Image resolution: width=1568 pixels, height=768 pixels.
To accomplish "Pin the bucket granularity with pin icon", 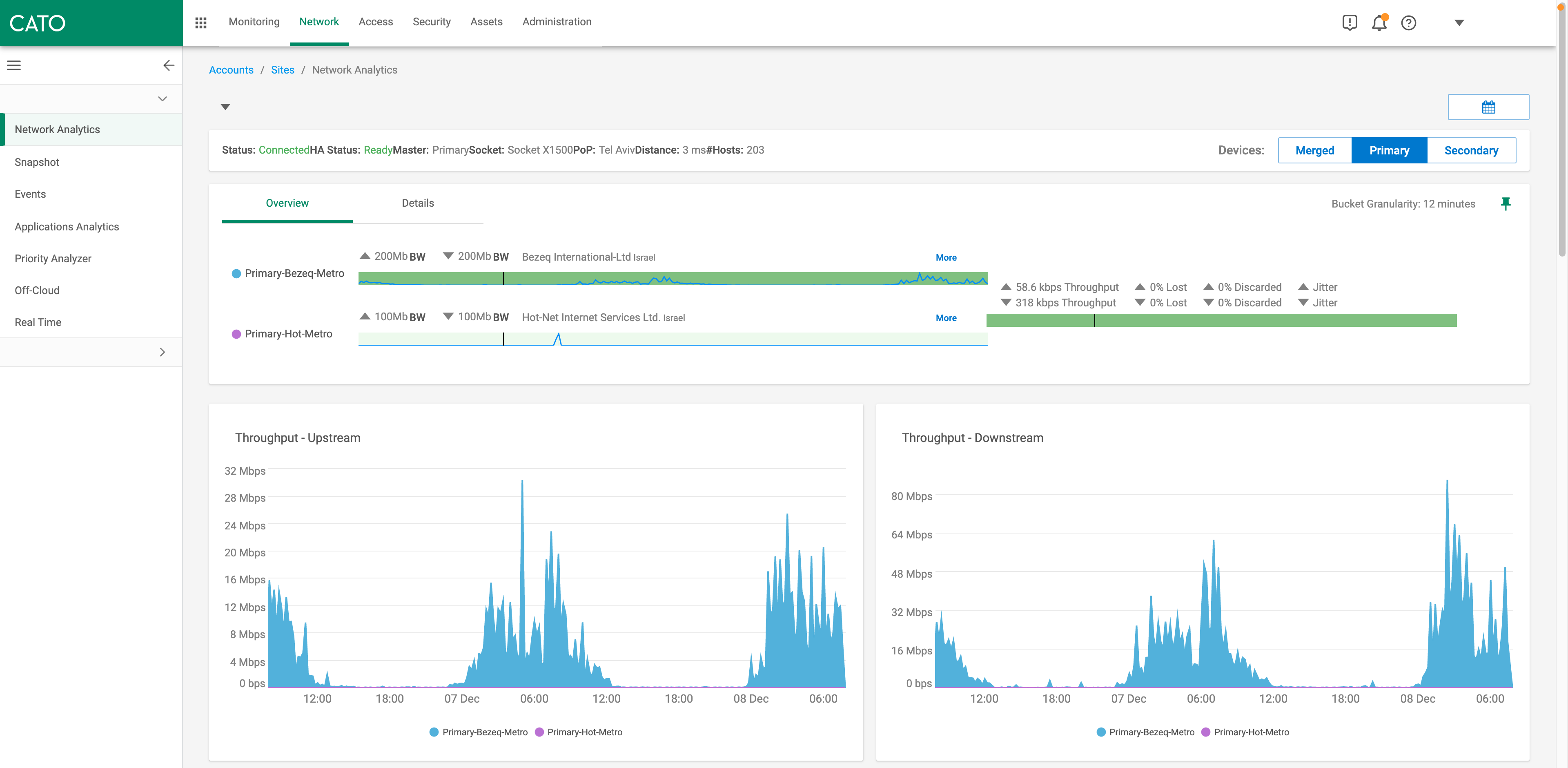I will click(1505, 203).
